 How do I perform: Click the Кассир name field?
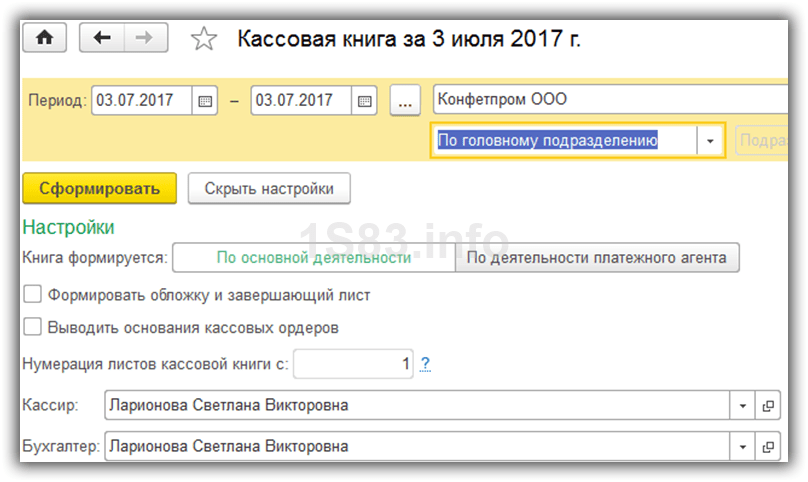pos(417,406)
